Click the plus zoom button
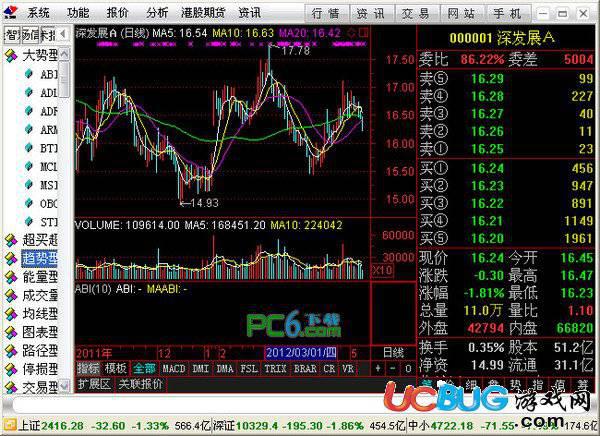600x436 pixels. pyautogui.click(x=378, y=369)
